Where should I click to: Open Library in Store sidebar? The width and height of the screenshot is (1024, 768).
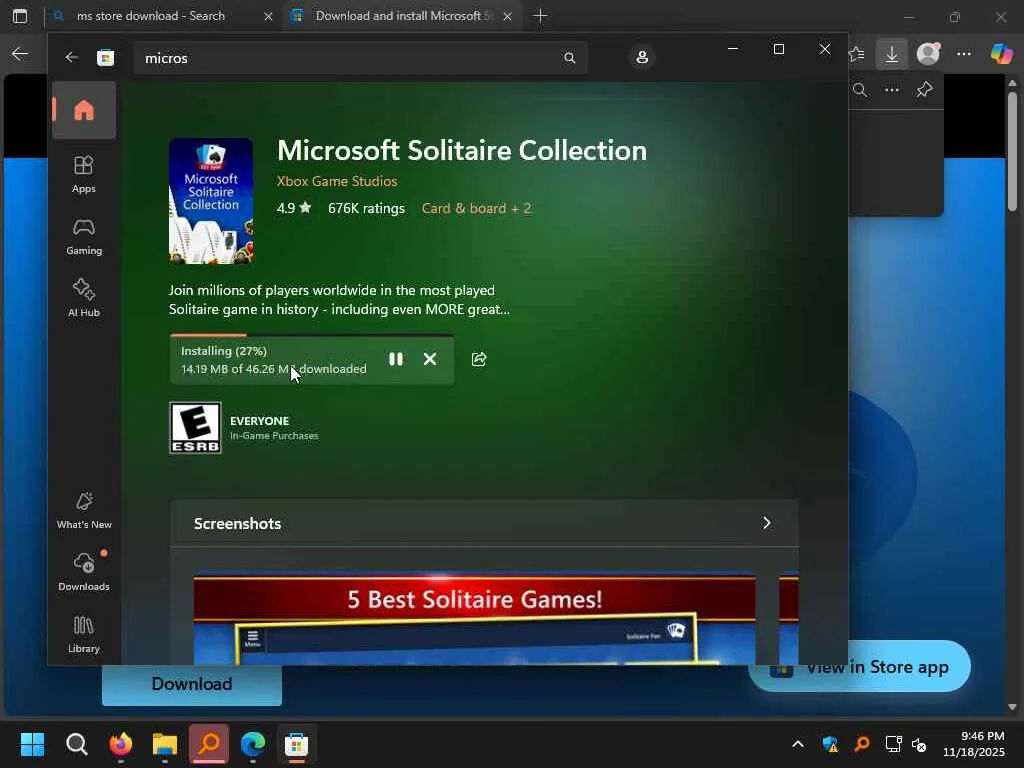pos(84,634)
